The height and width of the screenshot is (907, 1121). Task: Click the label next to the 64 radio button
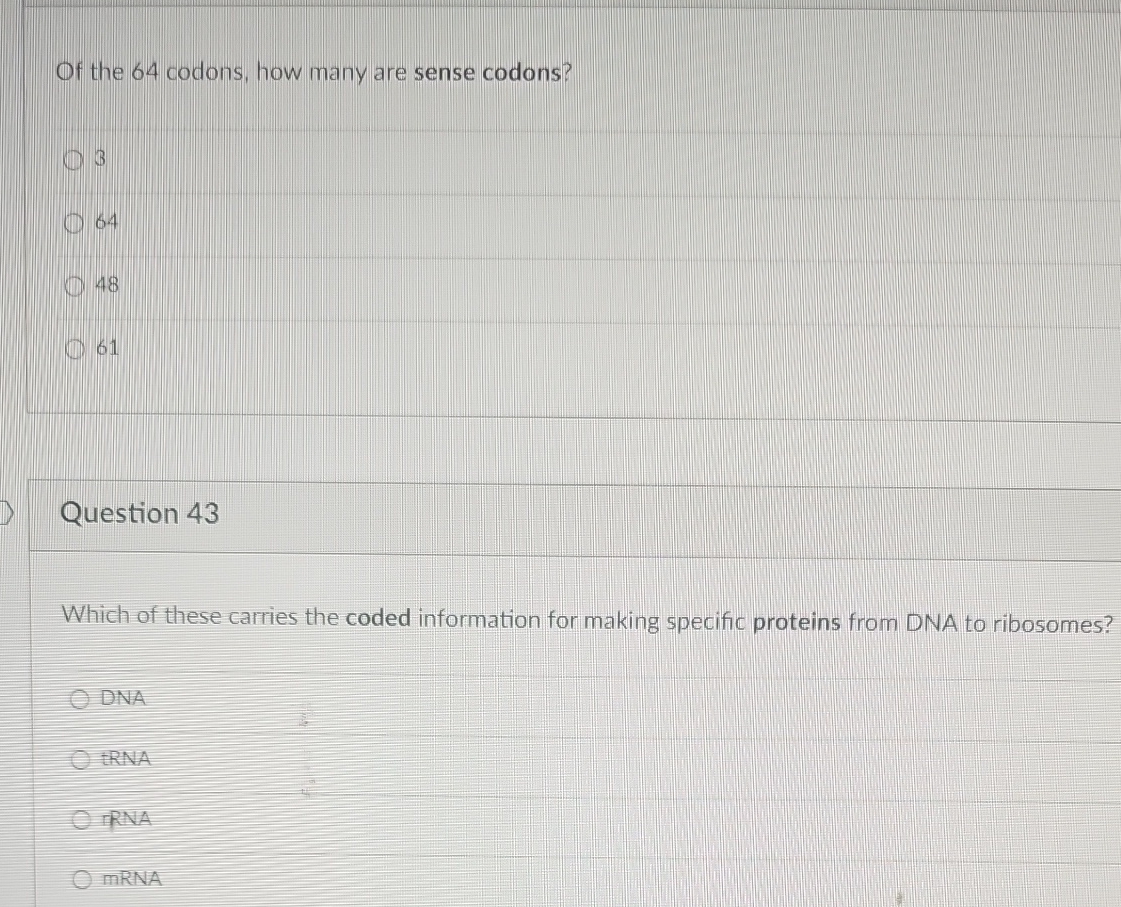(x=107, y=222)
